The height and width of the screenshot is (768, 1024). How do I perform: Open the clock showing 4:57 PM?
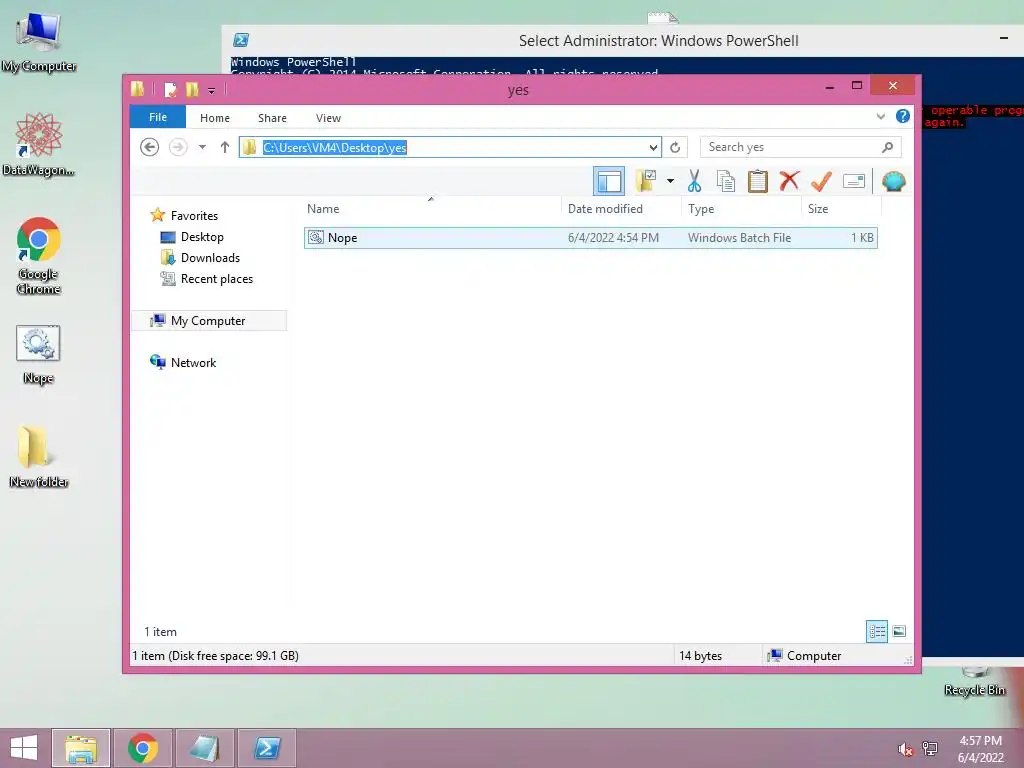pyautogui.click(x=980, y=749)
